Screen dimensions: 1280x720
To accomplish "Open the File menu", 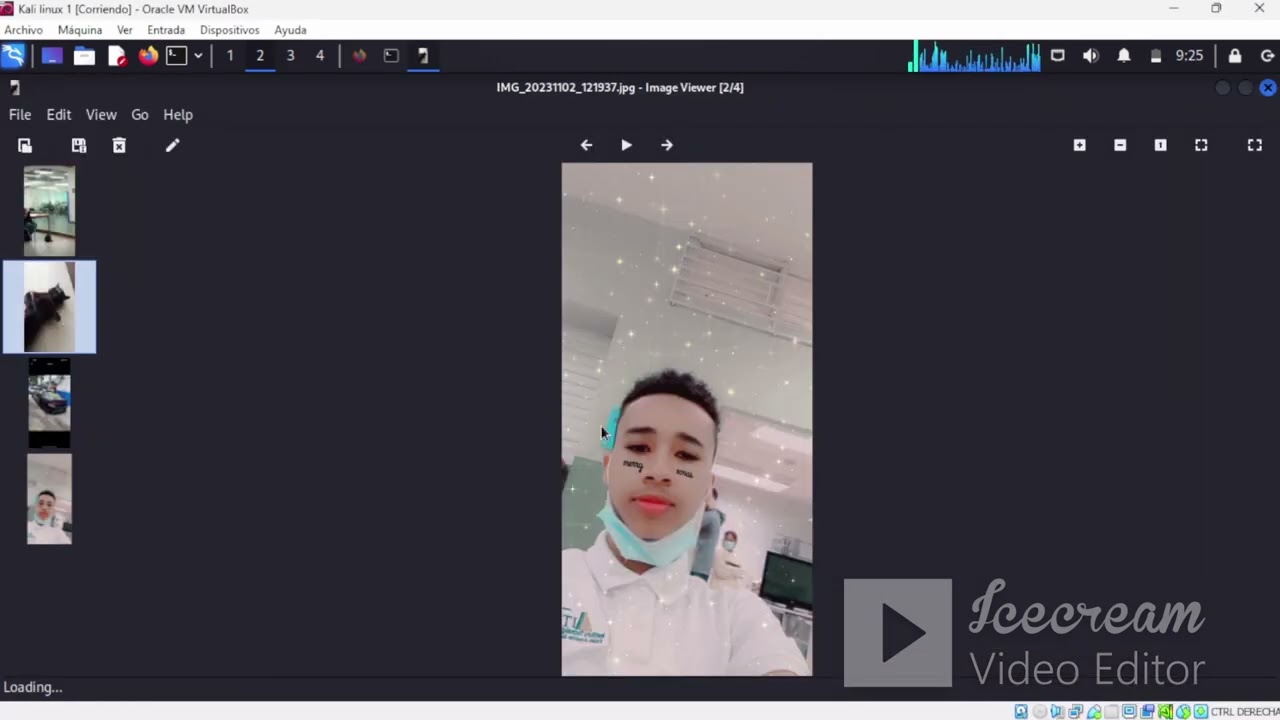I will [20, 115].
